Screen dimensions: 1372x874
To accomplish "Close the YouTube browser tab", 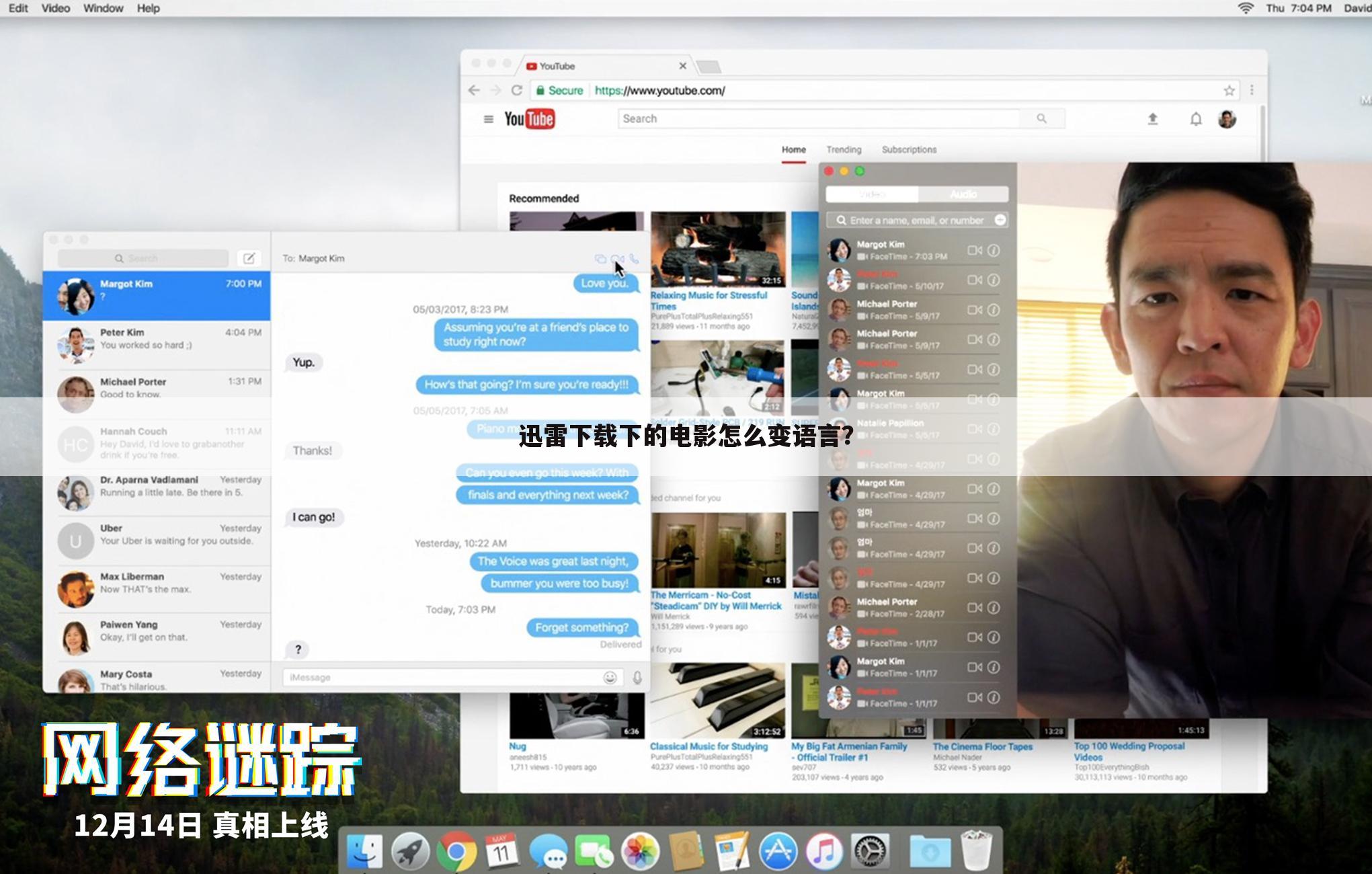I will pos(683,66).
